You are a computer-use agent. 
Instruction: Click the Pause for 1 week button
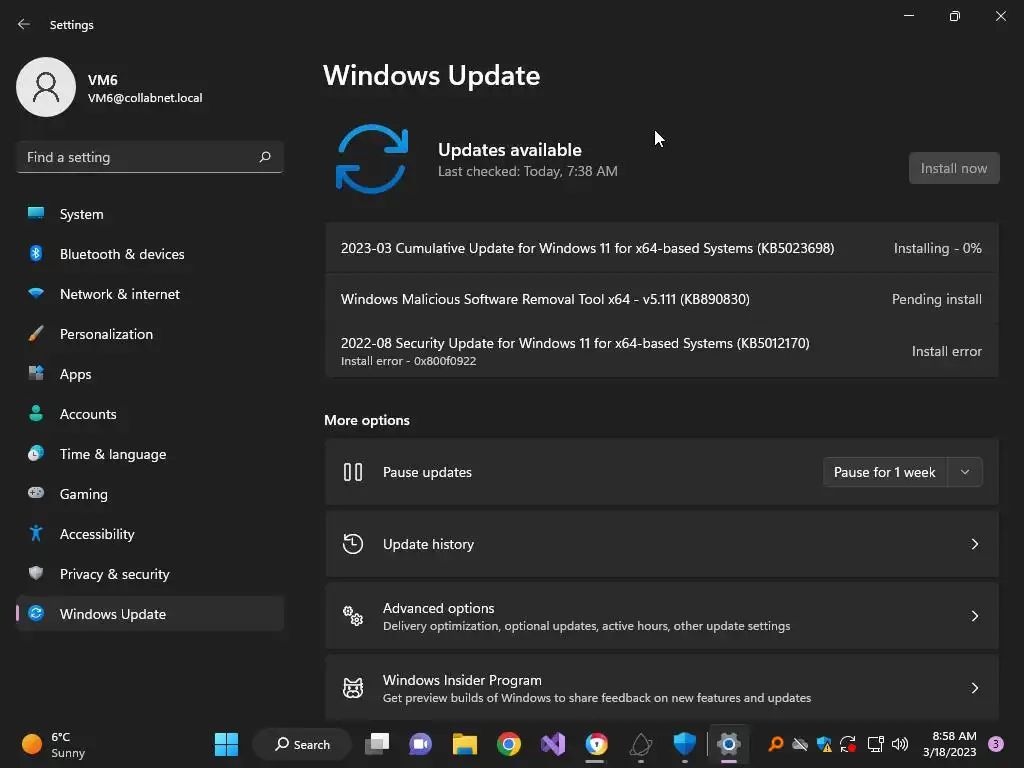[885, 472]
